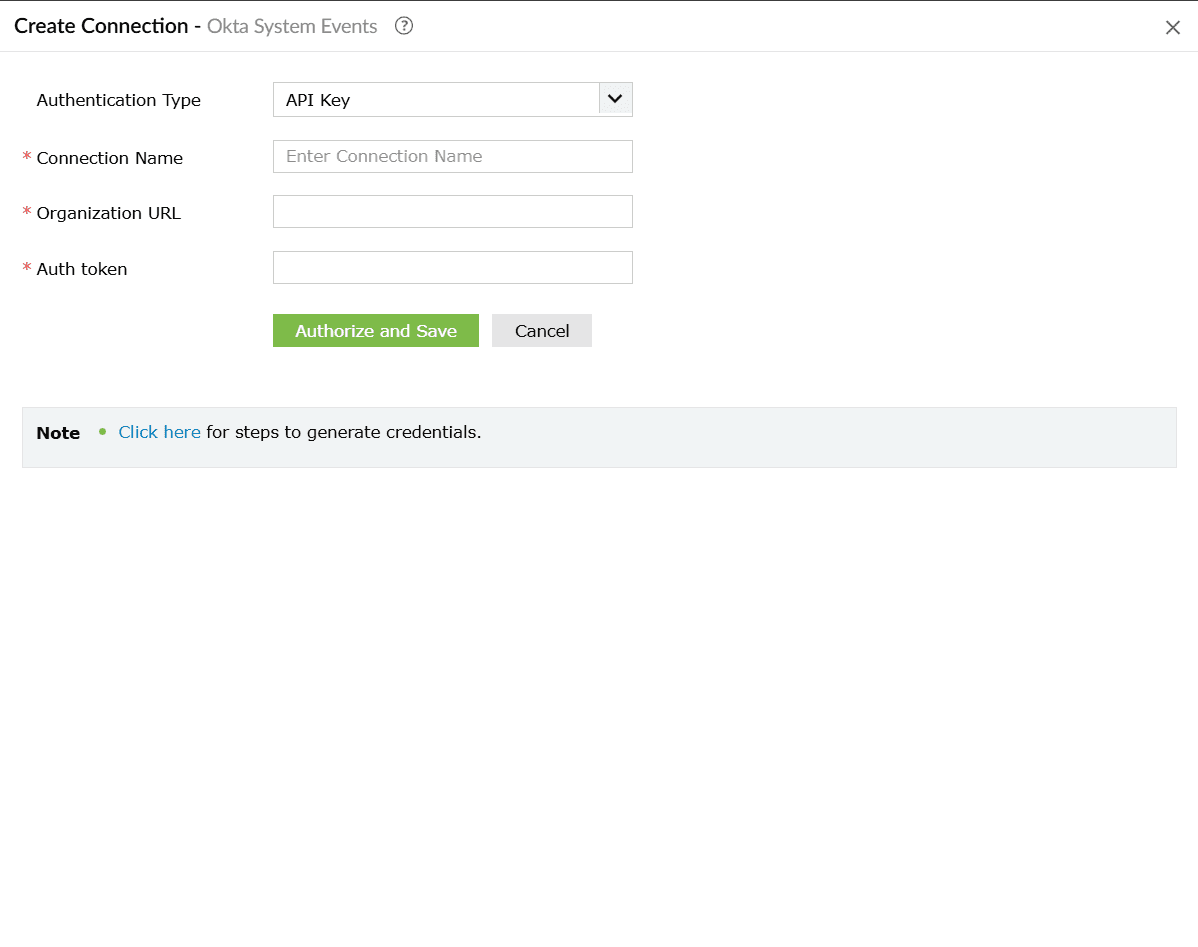Select the API Key combo box

click(x=452, y=99)
